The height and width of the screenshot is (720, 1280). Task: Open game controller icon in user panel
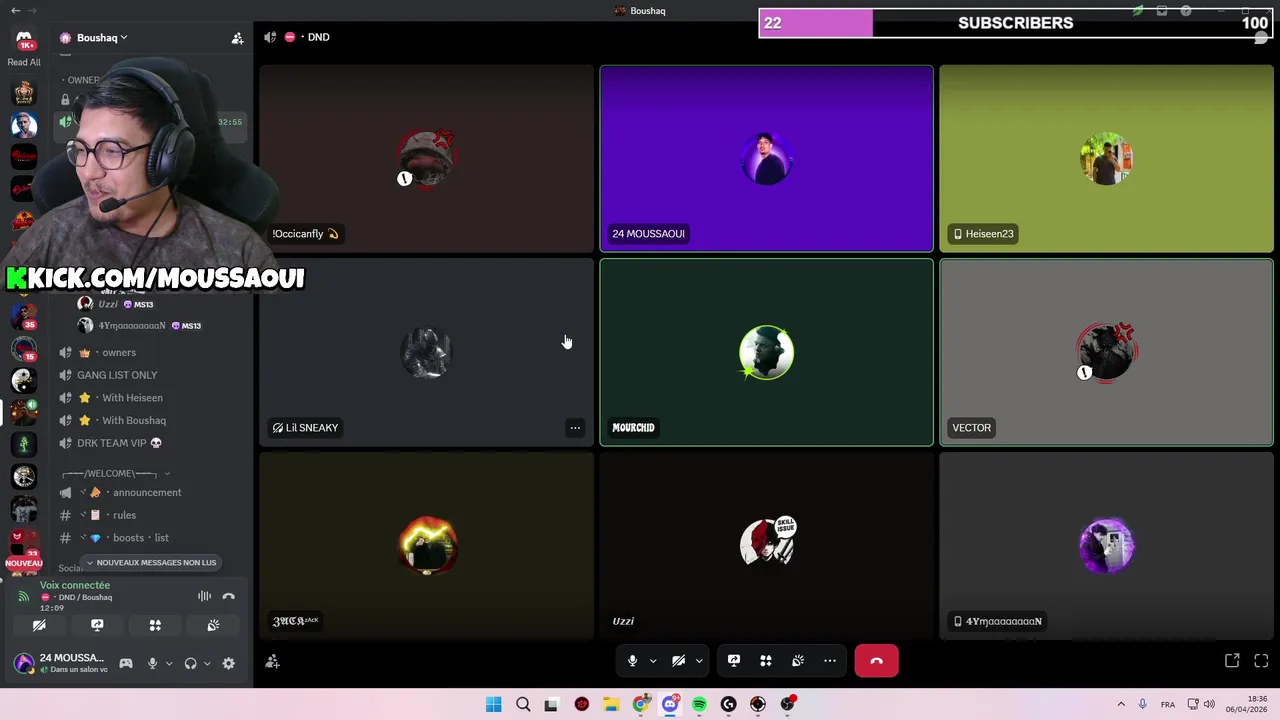[126, 663]
